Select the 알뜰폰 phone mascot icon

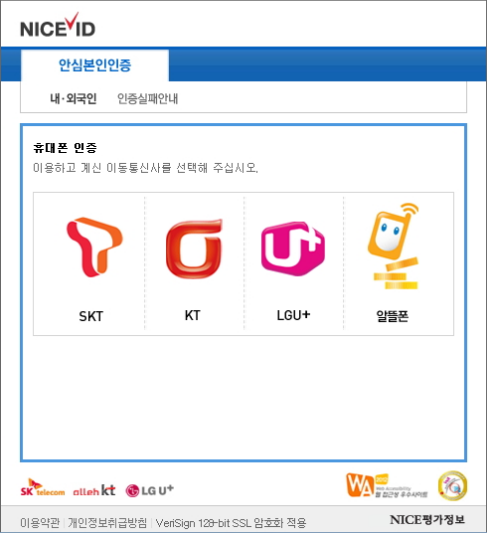click(394, 246)
